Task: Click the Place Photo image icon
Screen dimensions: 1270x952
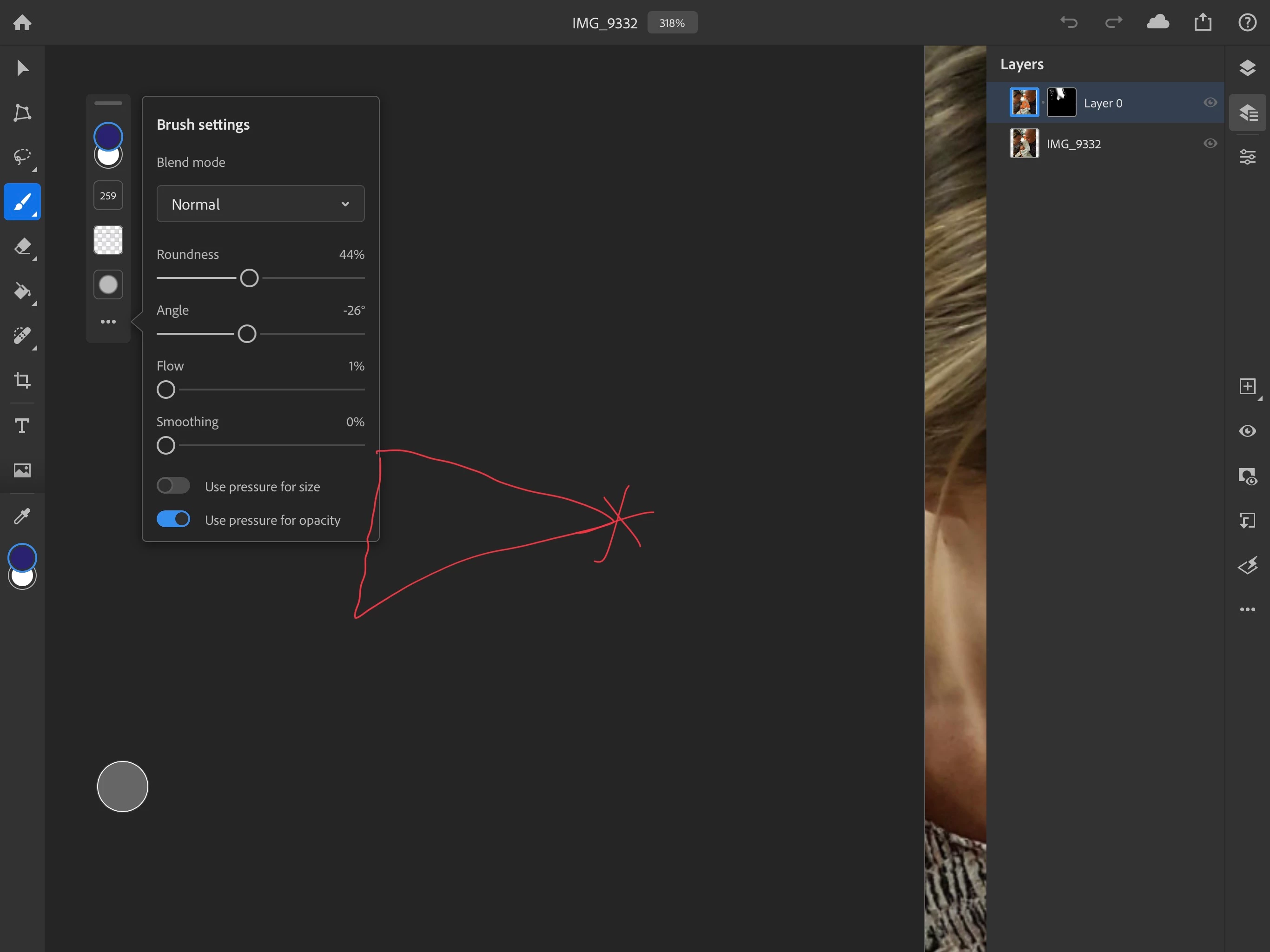Action: (x=22, y=470)
